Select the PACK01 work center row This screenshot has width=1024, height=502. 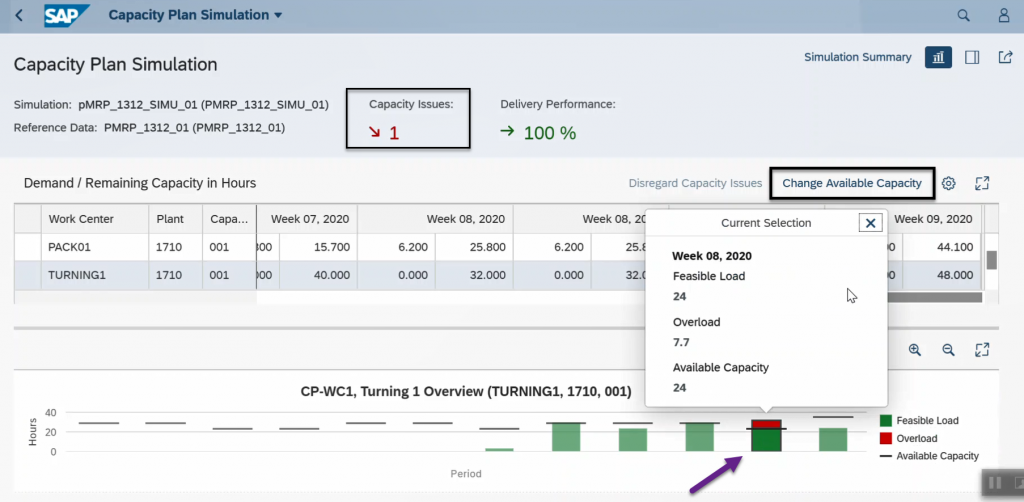tap(499, 247)
